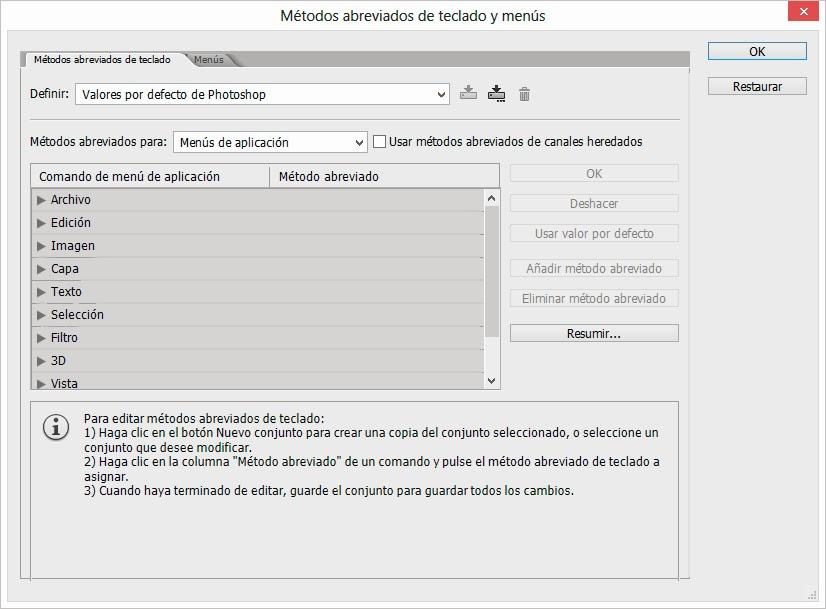Expand the 3D command group
826x609 pixels.
[x=42, y=360]
